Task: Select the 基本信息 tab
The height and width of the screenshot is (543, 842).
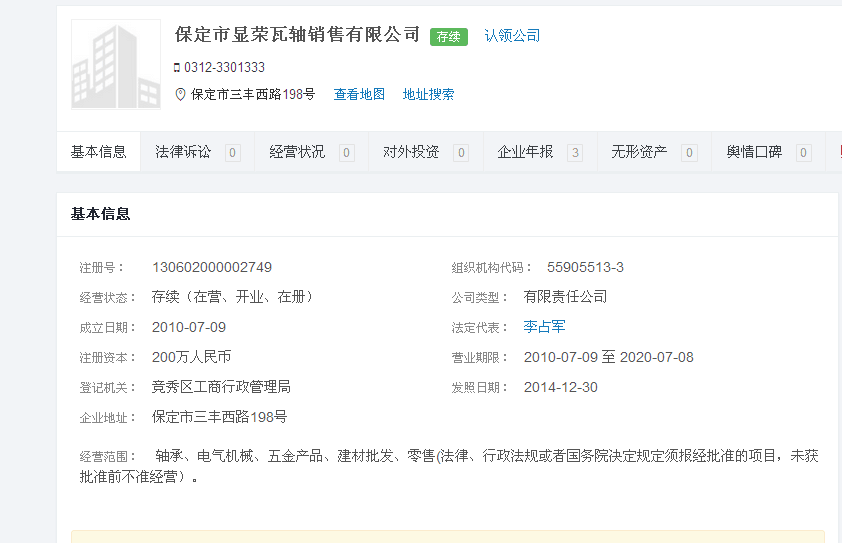Action: click(x=98, y=152)
